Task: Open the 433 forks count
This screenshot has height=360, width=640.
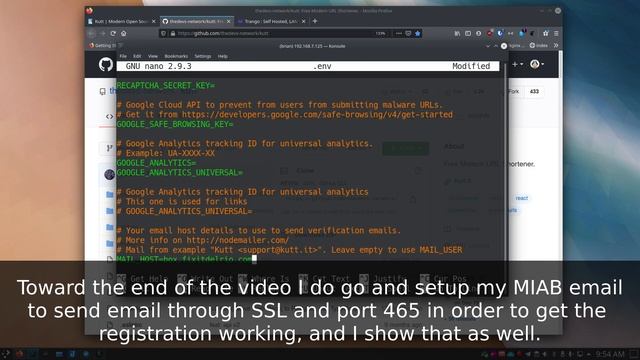Action: pyautogui.click(x=534, y=91)
